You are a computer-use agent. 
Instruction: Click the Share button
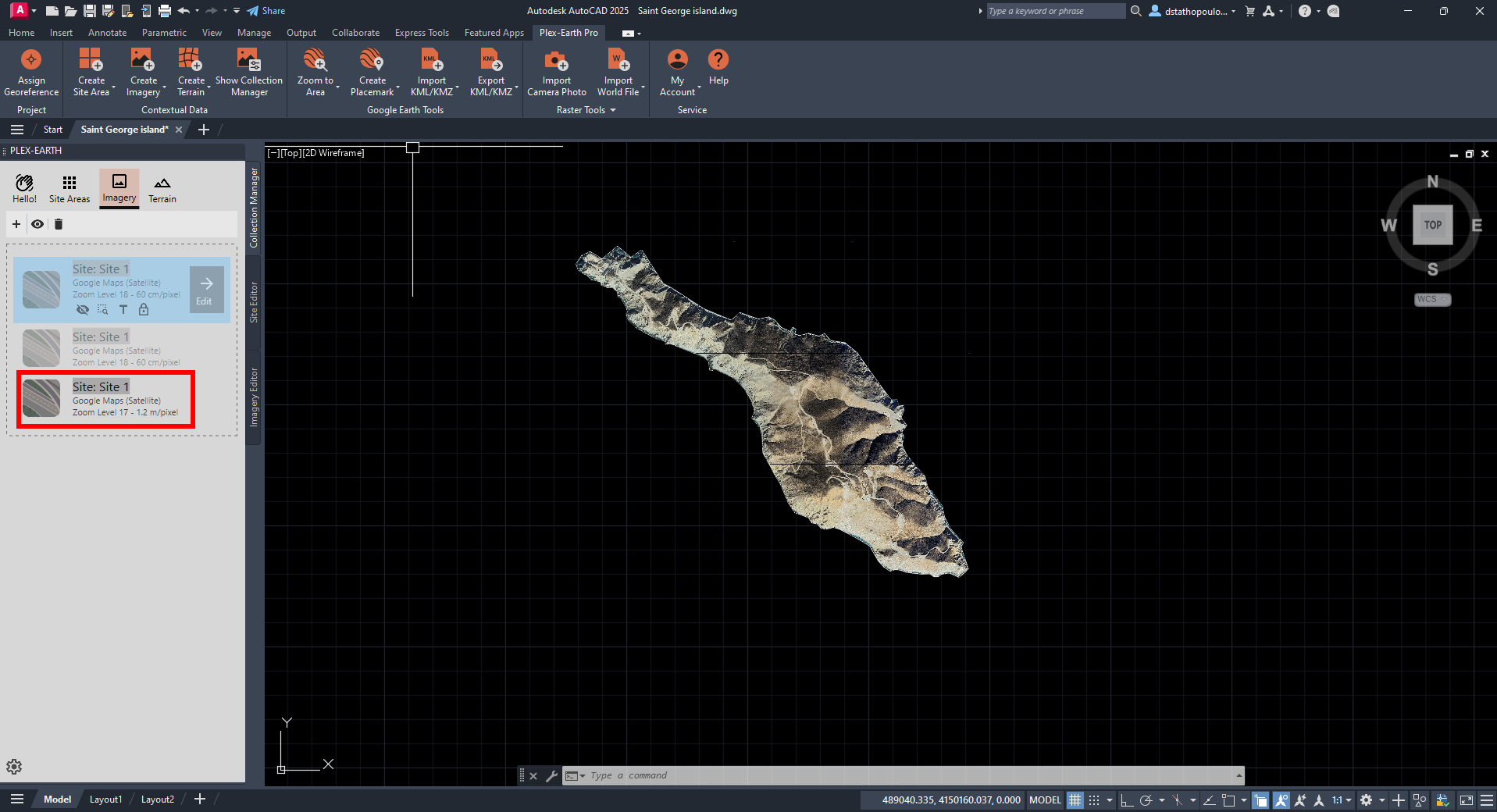[266, 11]
